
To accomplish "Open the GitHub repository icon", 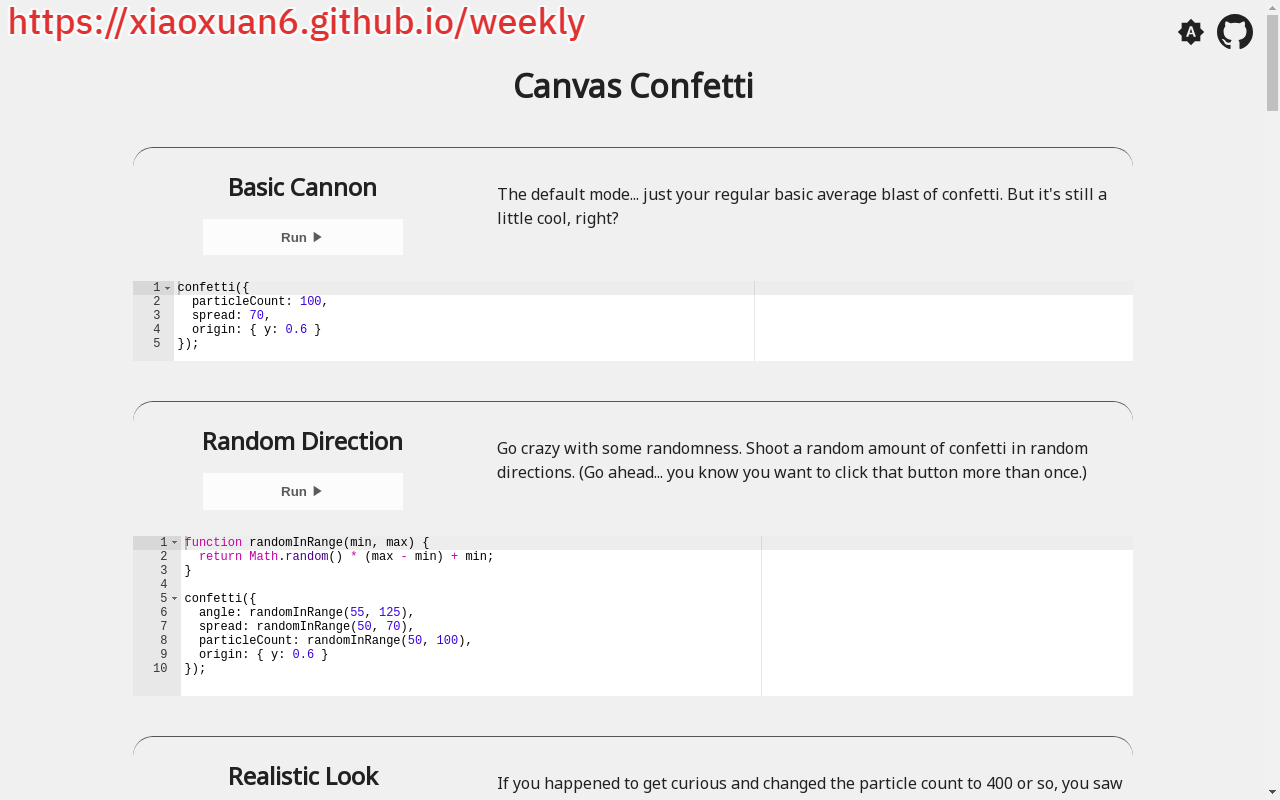I will coord(1235,32).
